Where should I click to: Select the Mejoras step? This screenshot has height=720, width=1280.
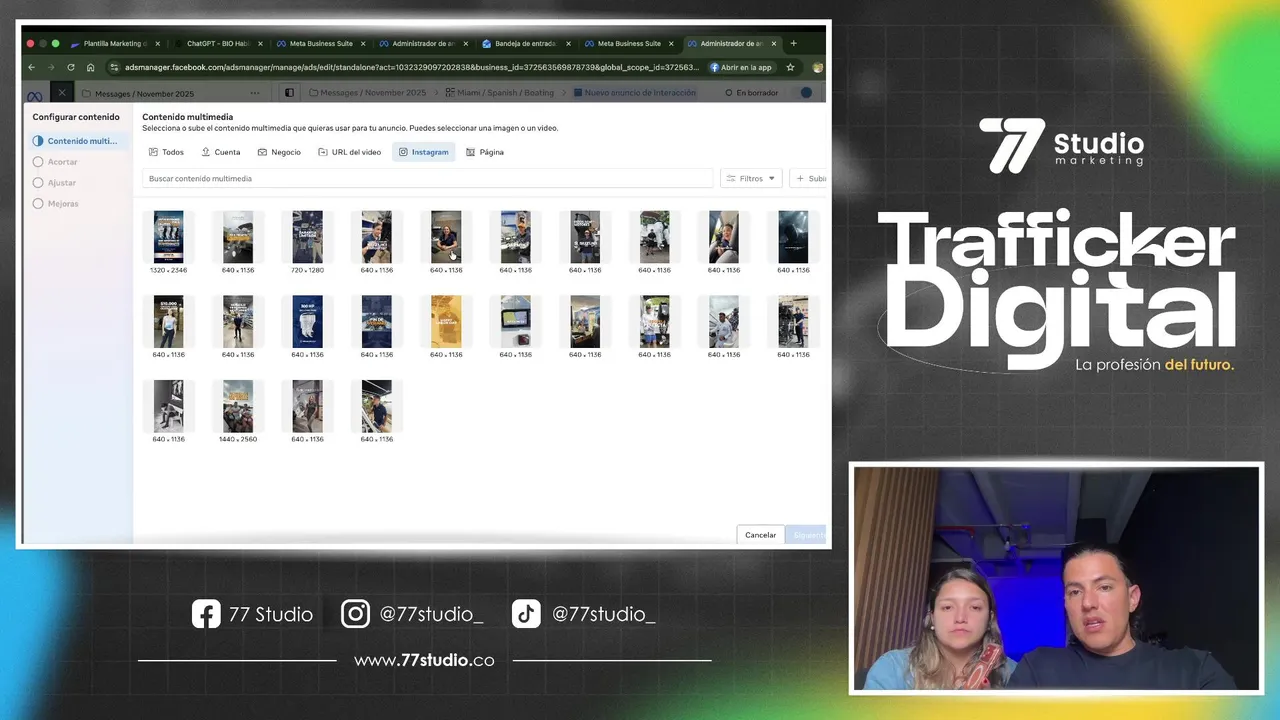[56, 204]
